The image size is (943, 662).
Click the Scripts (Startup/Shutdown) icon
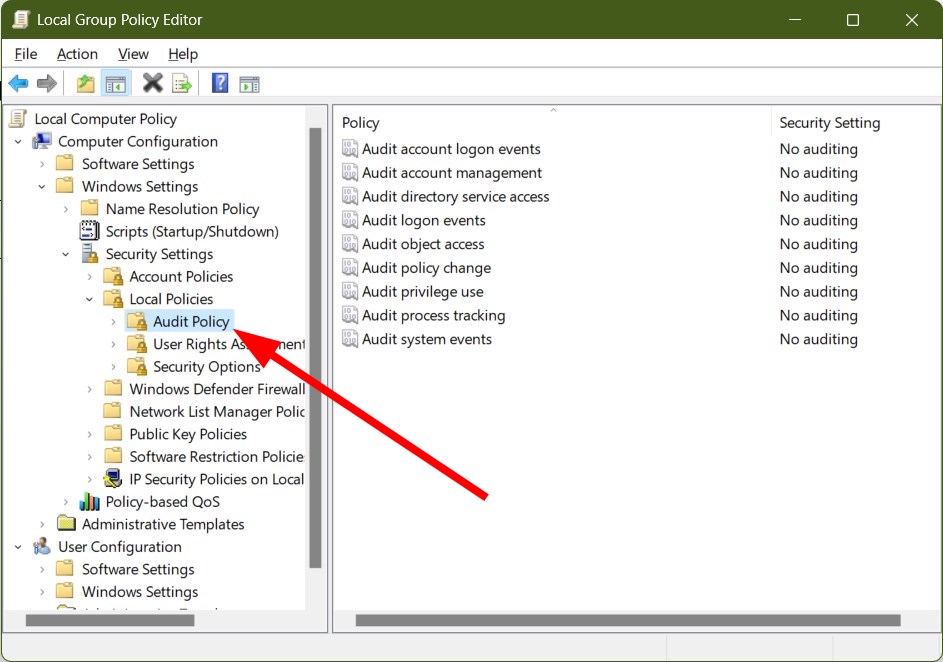point(90,231)
